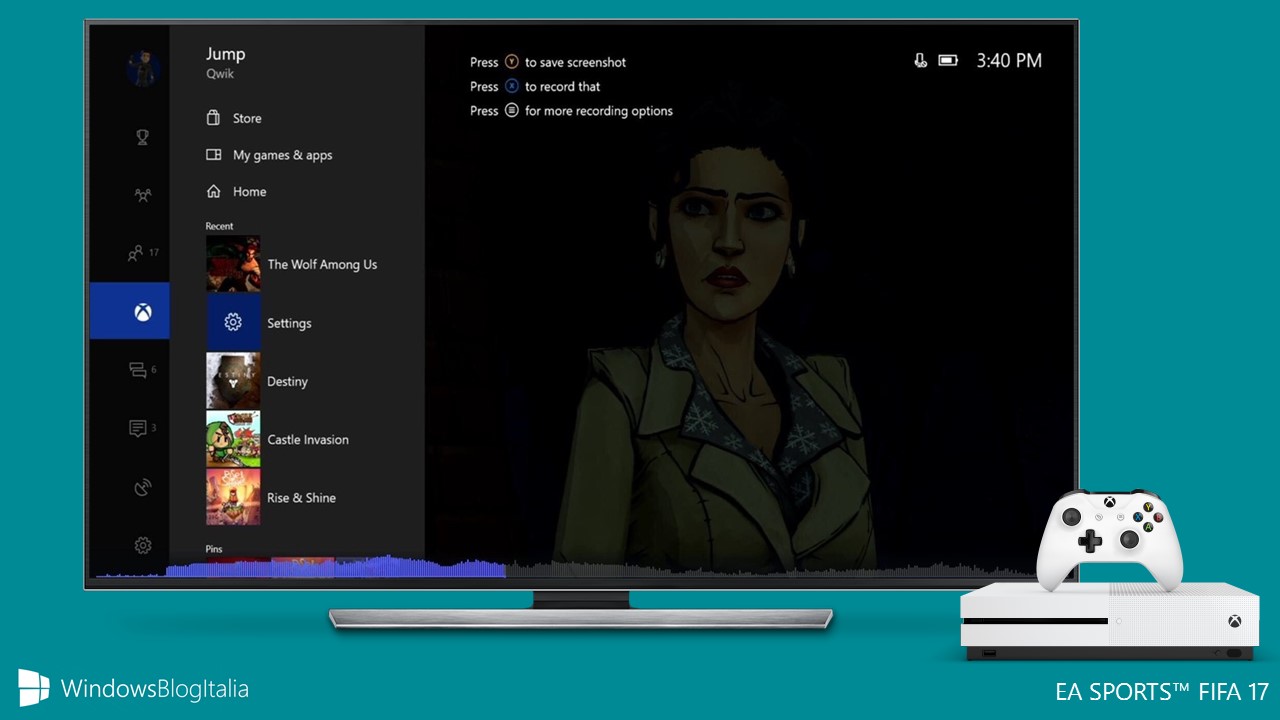The height and width of the screenshot is (720, 1280).
Task: Click the Destiny game thumbnail
Action: point(233,381)
